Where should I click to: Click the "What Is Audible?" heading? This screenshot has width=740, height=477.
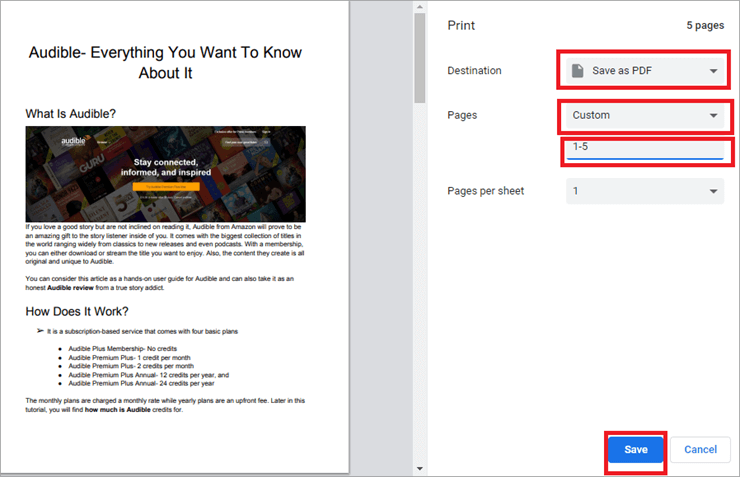(77, 113)
